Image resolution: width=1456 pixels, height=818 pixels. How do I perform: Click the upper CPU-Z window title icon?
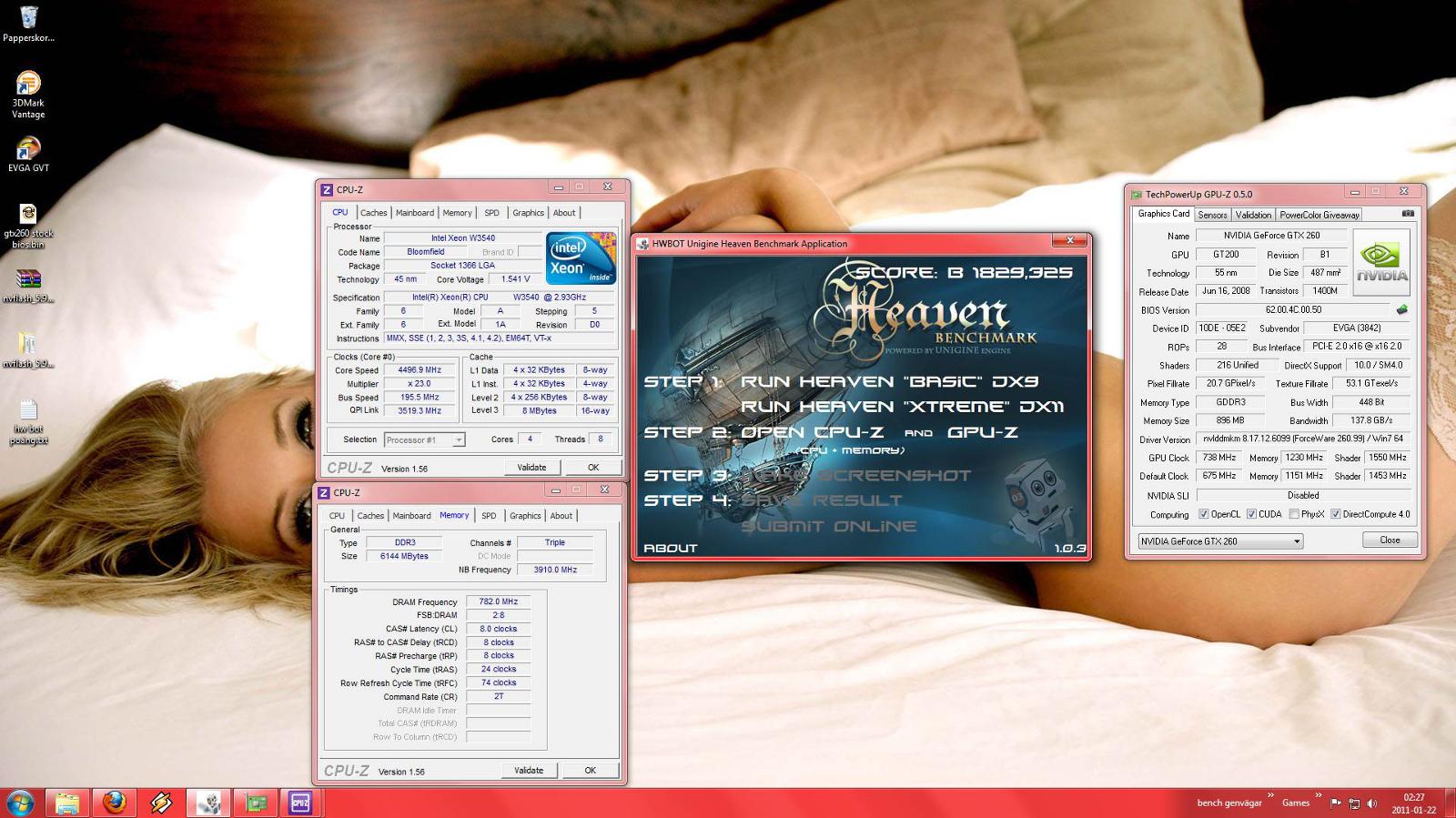[x=327, y=189]
